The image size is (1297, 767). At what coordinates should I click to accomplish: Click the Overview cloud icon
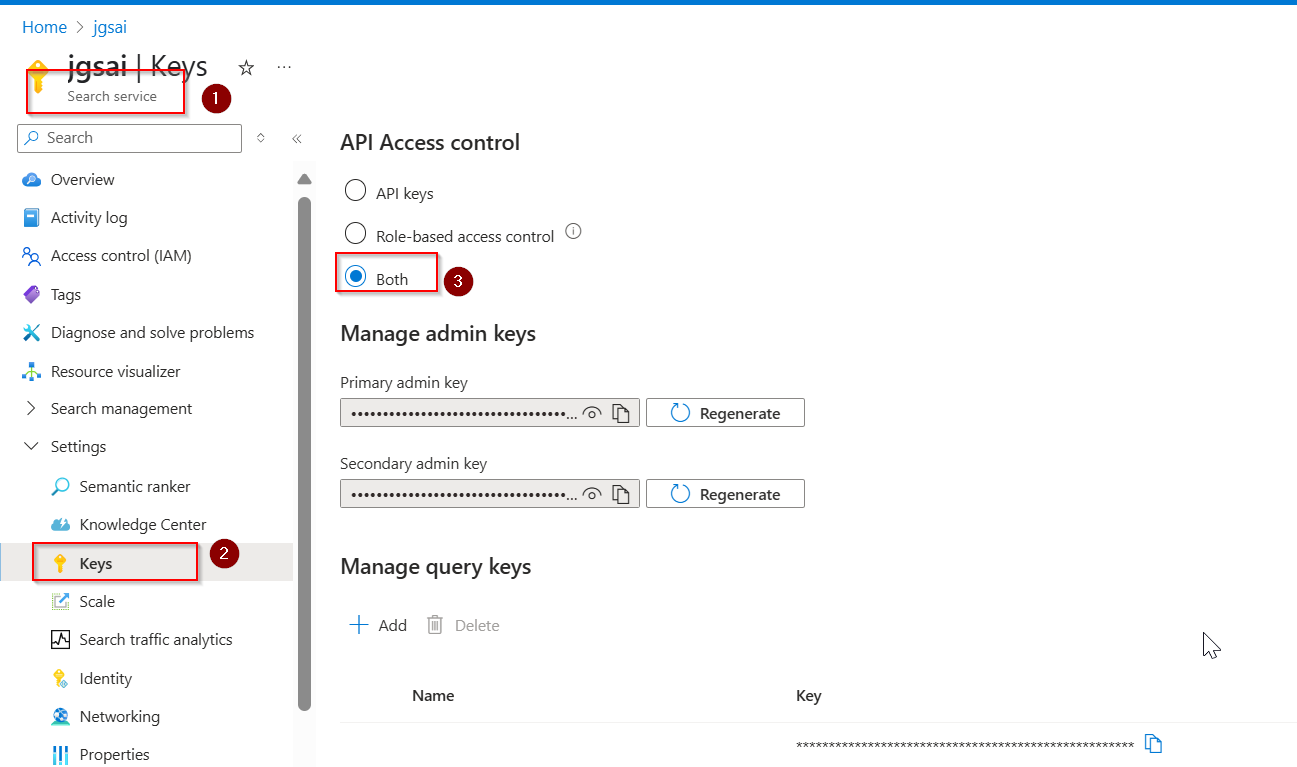[32, 180]
